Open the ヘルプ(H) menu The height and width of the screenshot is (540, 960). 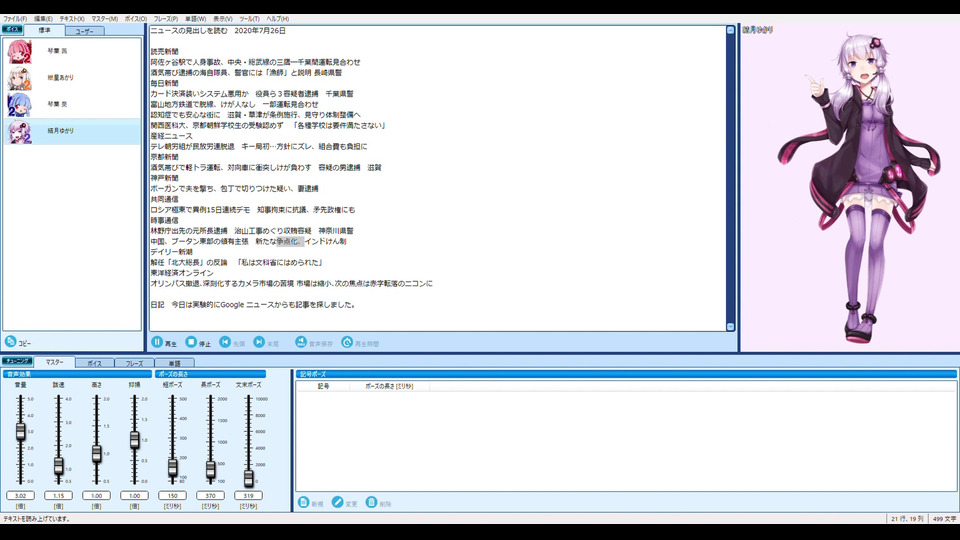coord(277,19)
